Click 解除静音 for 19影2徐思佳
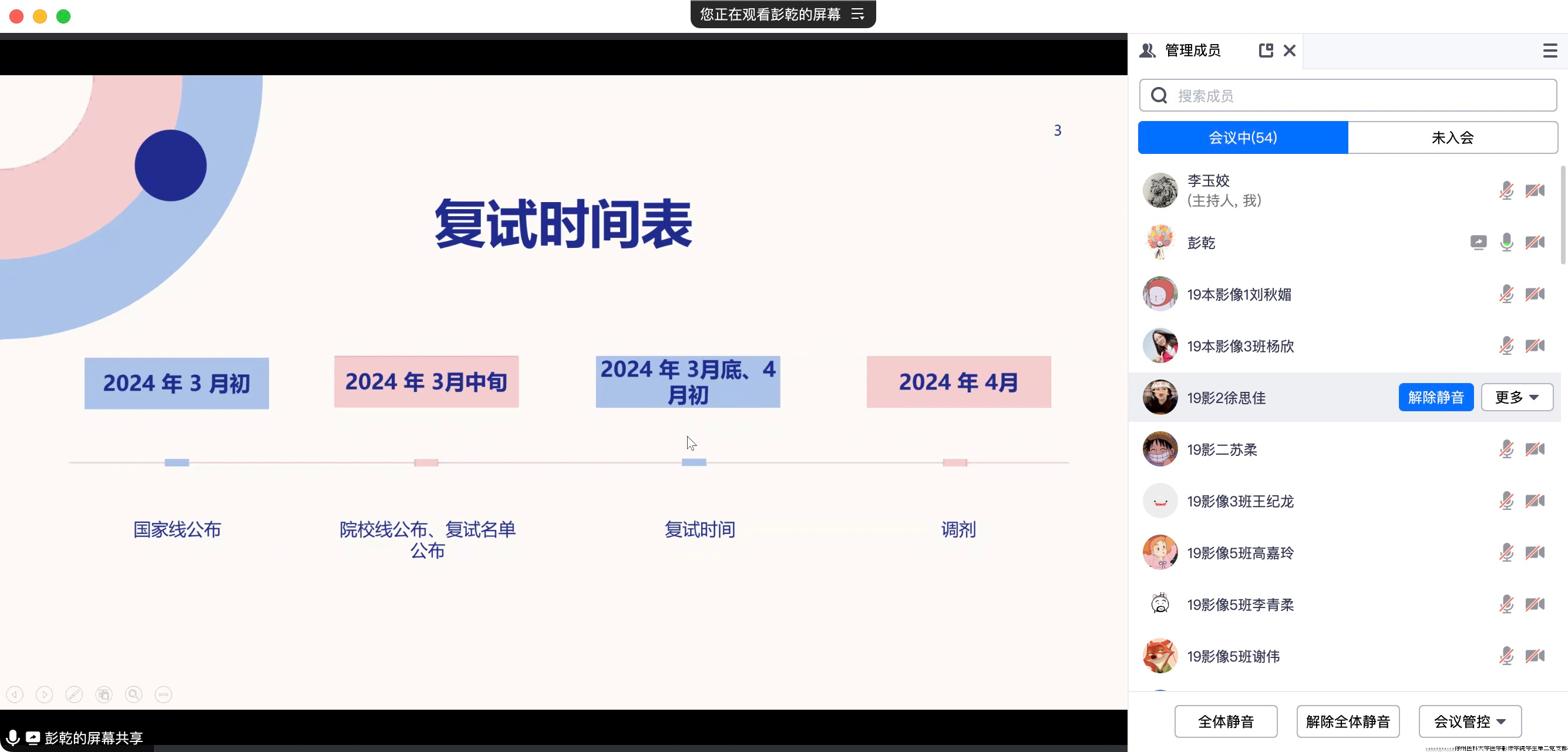 click(x=1435, y=398)
